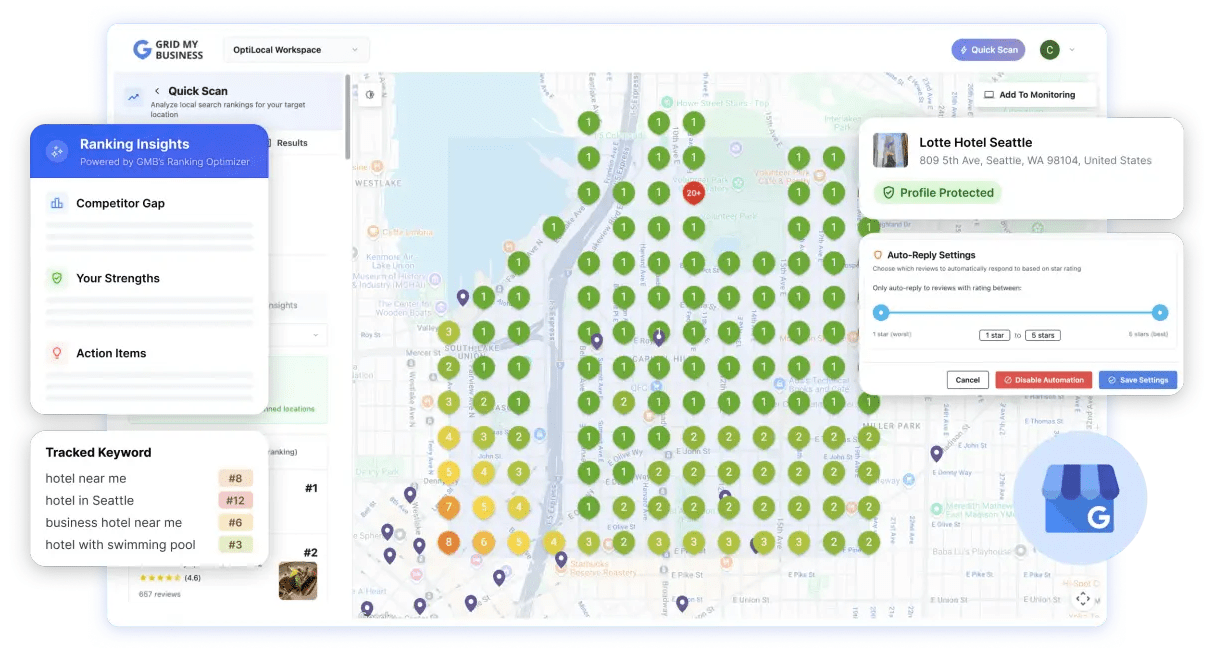Click the Action Items lightbulb icon
Screen dimensions: 1210x648
click(57, 353)
